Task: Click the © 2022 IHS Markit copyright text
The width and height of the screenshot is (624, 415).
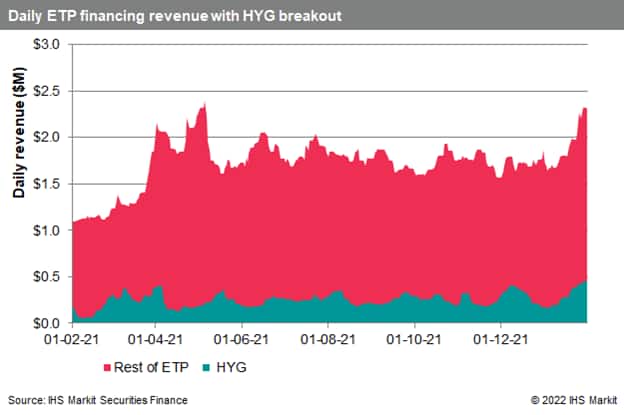Action: 563,400
